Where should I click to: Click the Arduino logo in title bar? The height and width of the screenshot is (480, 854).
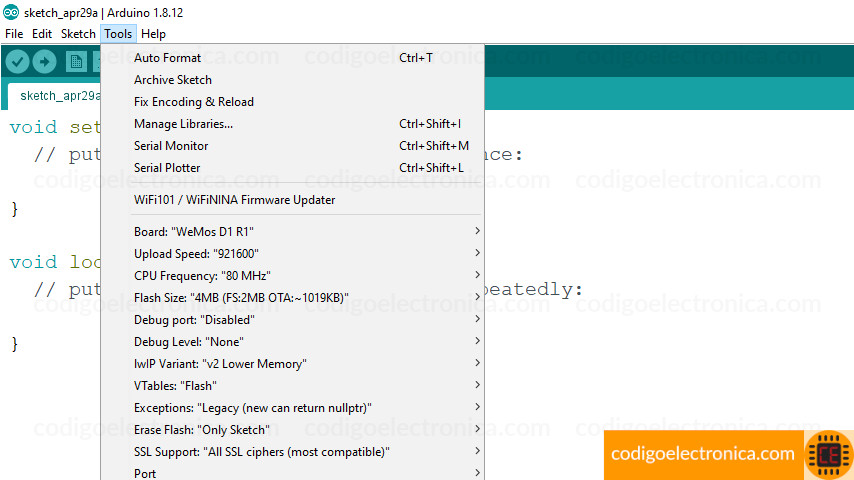coord(11,12)
